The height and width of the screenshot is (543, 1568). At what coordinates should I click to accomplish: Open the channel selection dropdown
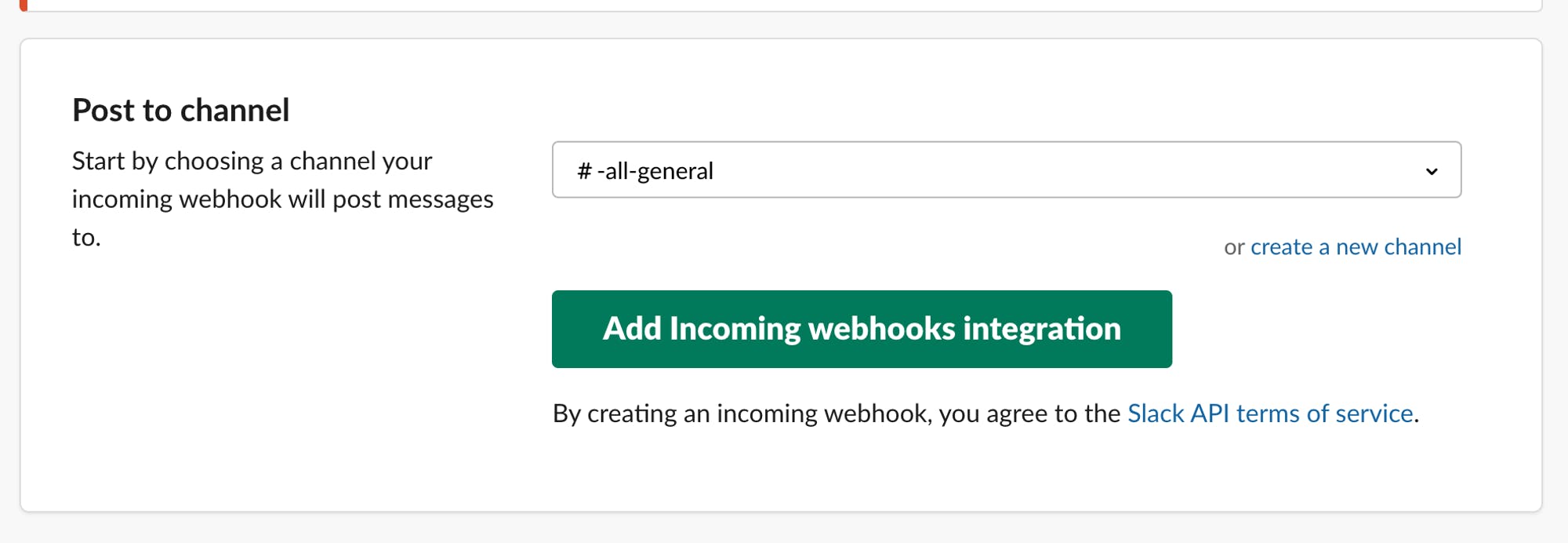tap(1006, 170)
